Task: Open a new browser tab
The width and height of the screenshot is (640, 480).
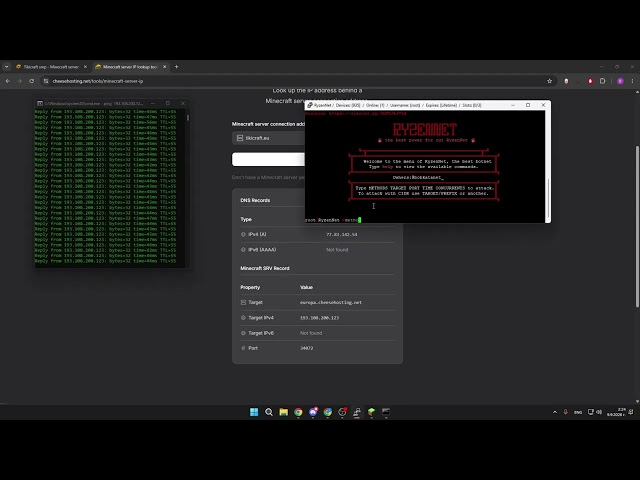Action: click(x=176, y=67)
